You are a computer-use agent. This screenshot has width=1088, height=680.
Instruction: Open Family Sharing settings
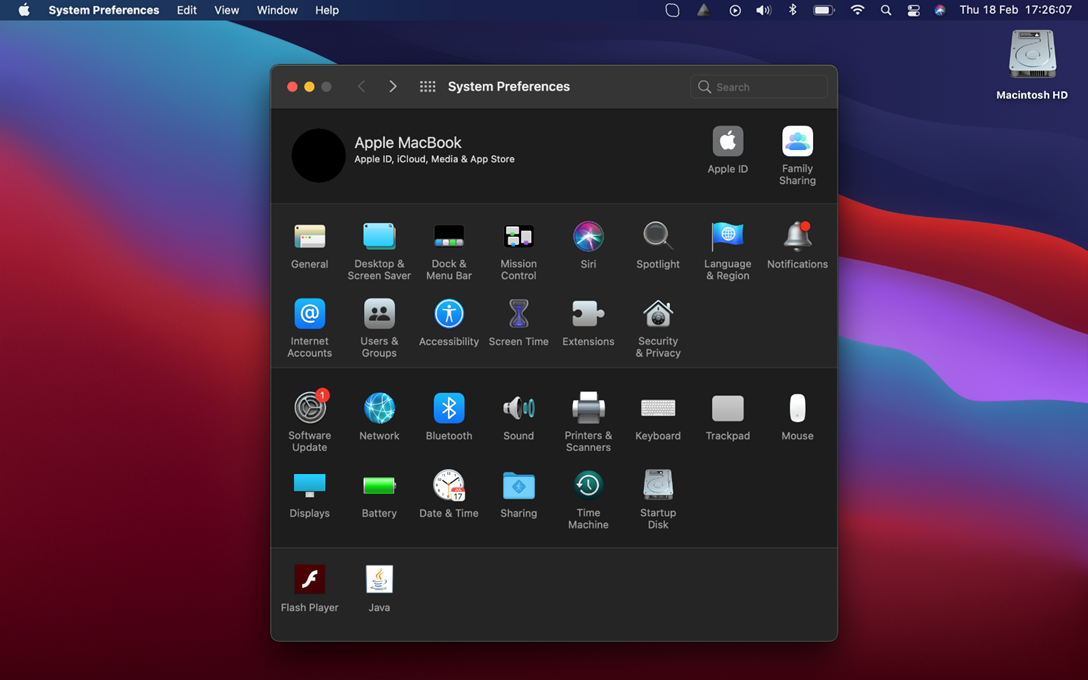coord(797,142)
